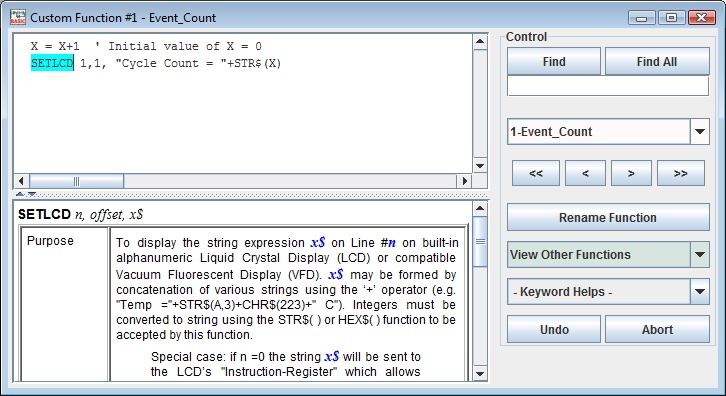
Task: Open the 1-Event_Count function dropdown
Action: coord(700,132)
